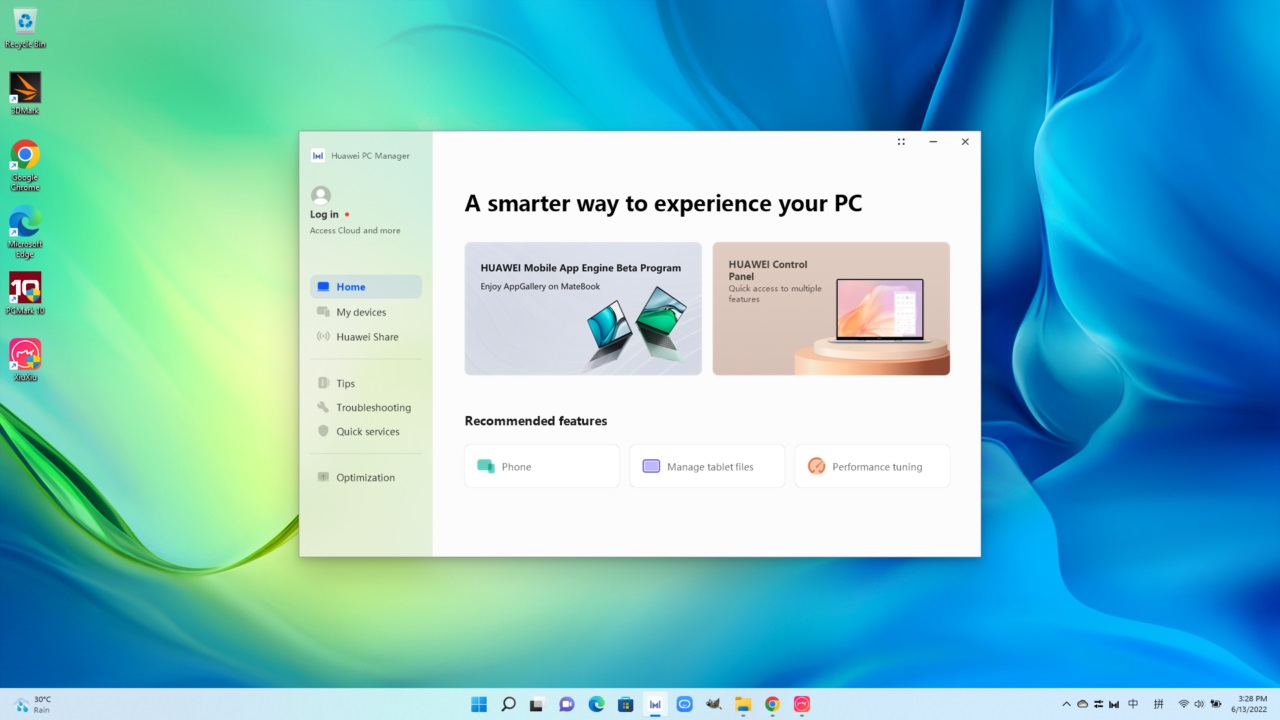Open Microsoft Edge from taskbar
Viewport: 1280px width, 720px height.
point(596,704)
